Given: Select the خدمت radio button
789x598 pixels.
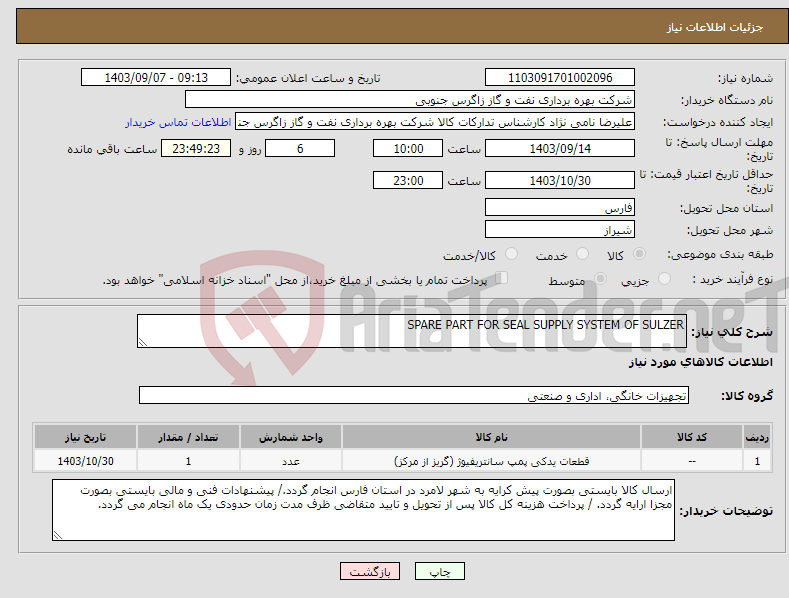Looking at the screenshot, I should coord(582,254).
